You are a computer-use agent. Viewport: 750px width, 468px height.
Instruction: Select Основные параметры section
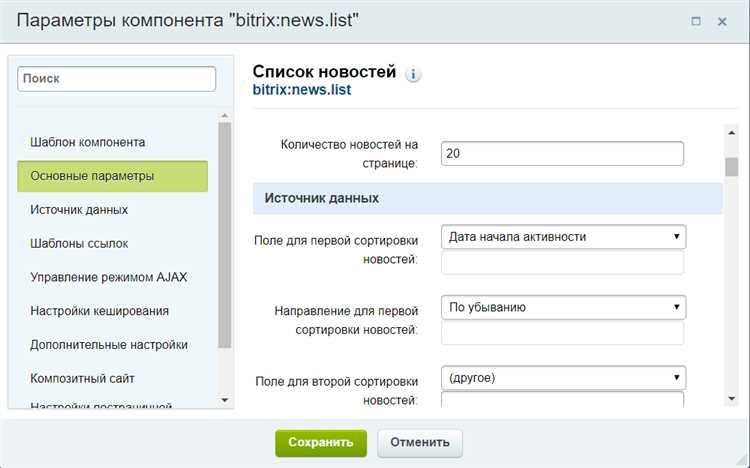tap(112, 176)
